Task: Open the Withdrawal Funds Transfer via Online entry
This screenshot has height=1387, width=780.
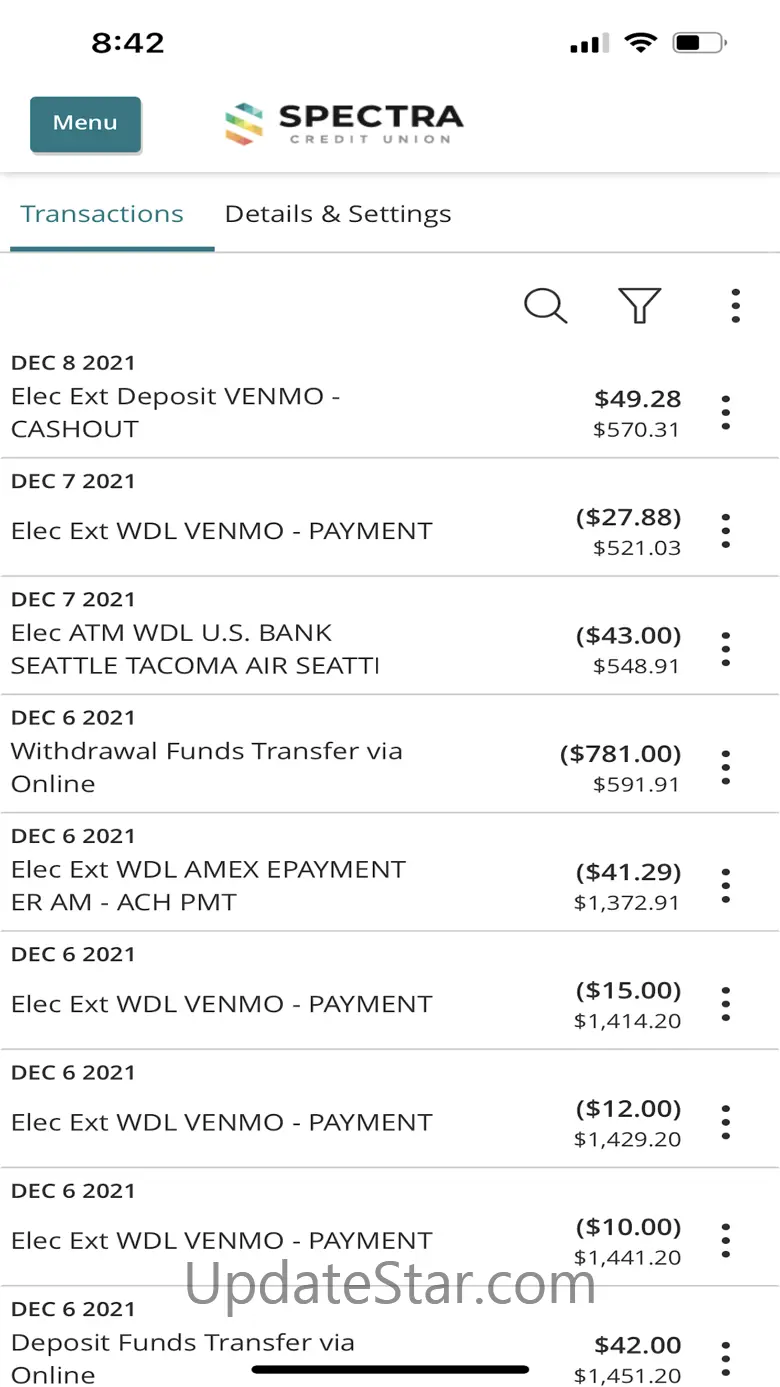Action: [390, 754]
